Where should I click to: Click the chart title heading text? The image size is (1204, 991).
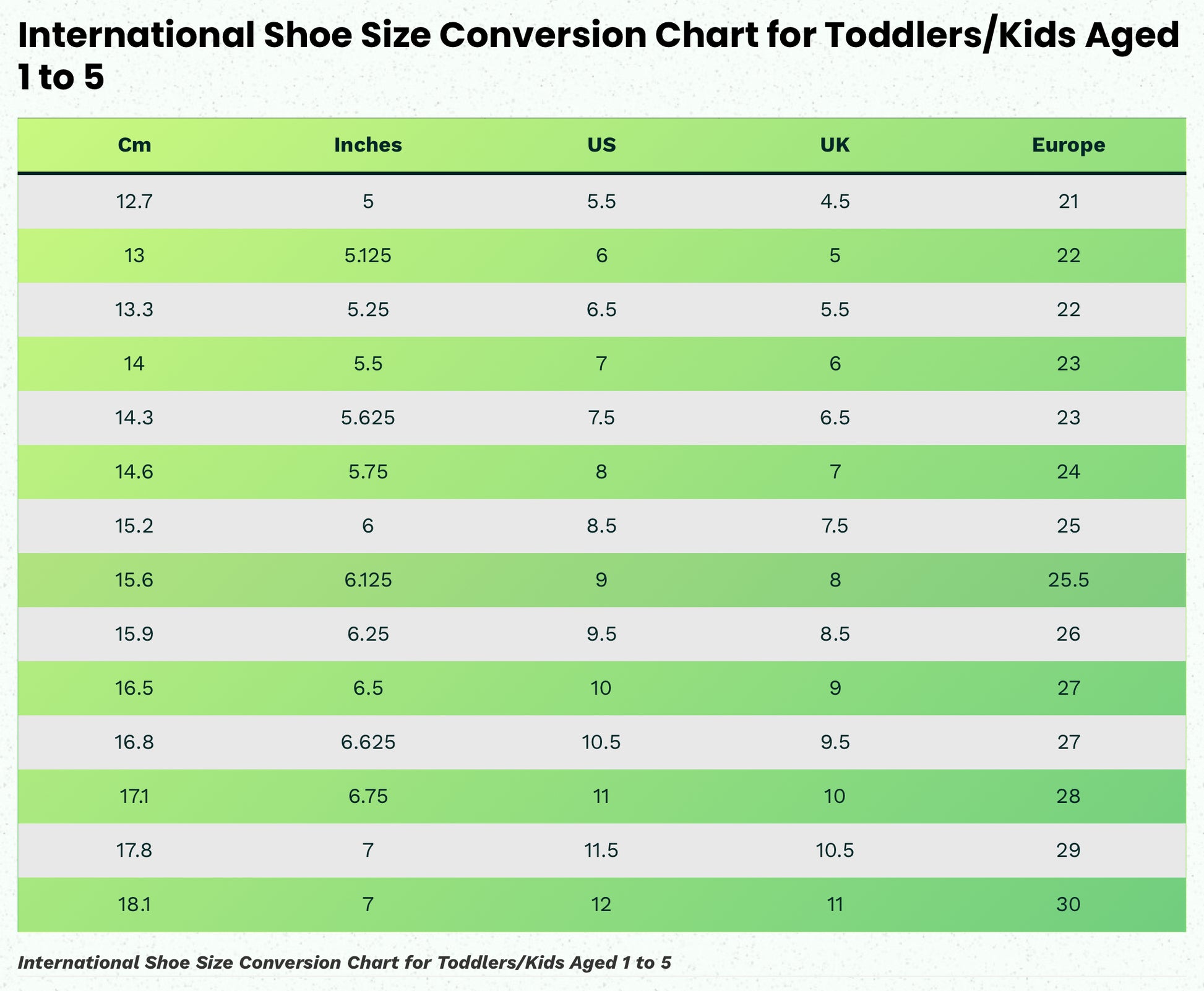pyautogui.click(x=598, y=56)
